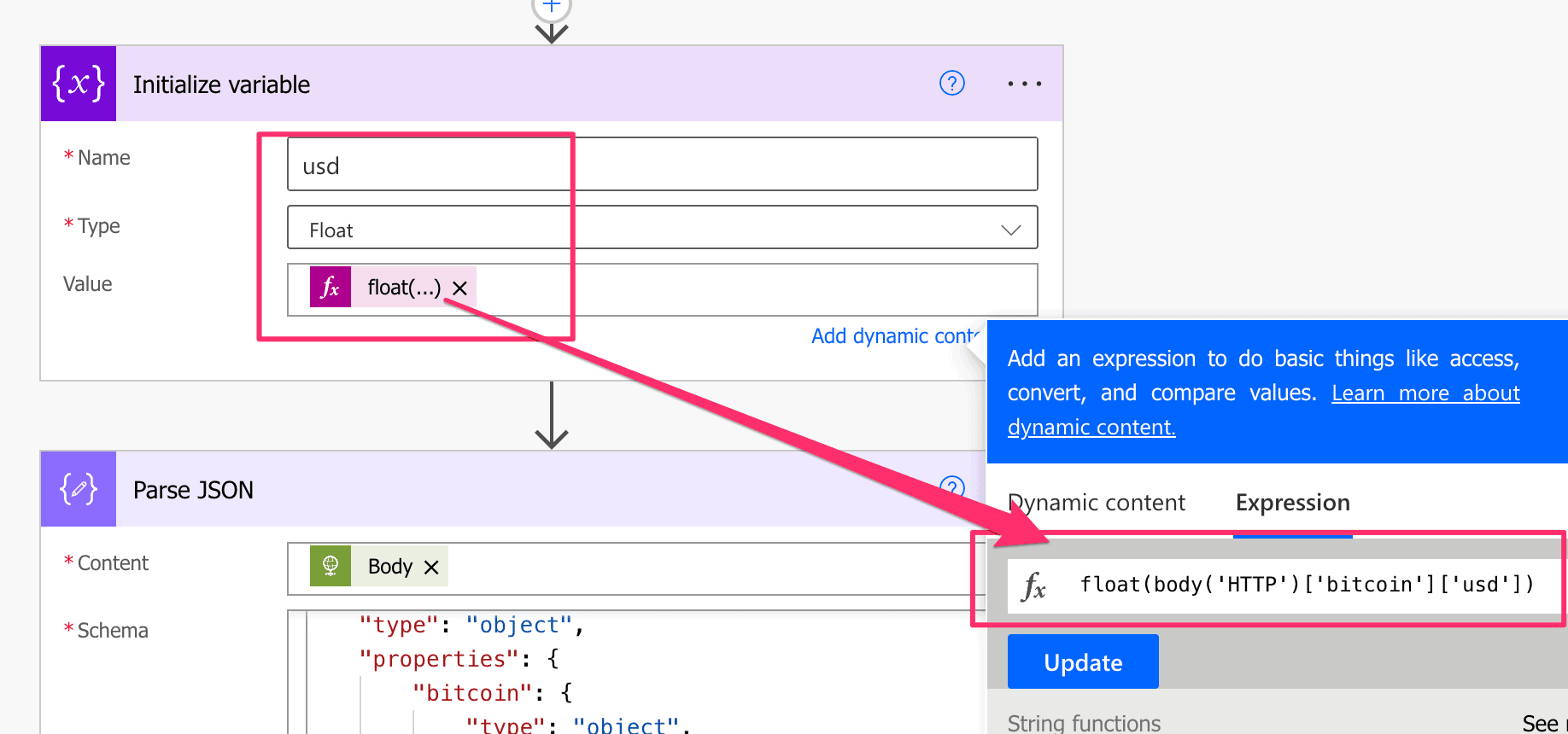This screenshot has width=1568, height=734.
Task: Click Add dynamic content link
Action: pyautogui.click(x=895, y=336)
